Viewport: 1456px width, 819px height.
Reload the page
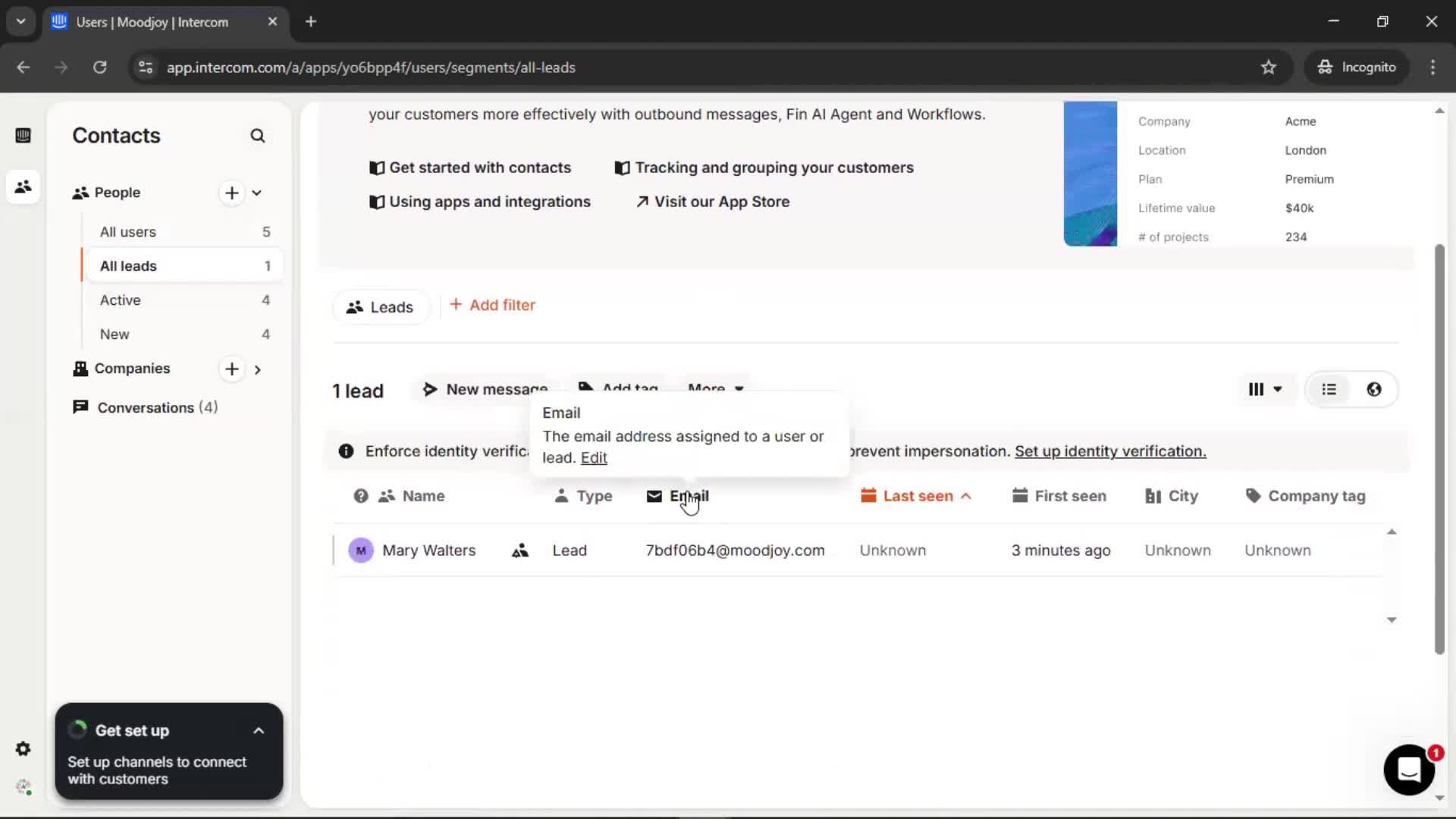[x=99, y=67]
